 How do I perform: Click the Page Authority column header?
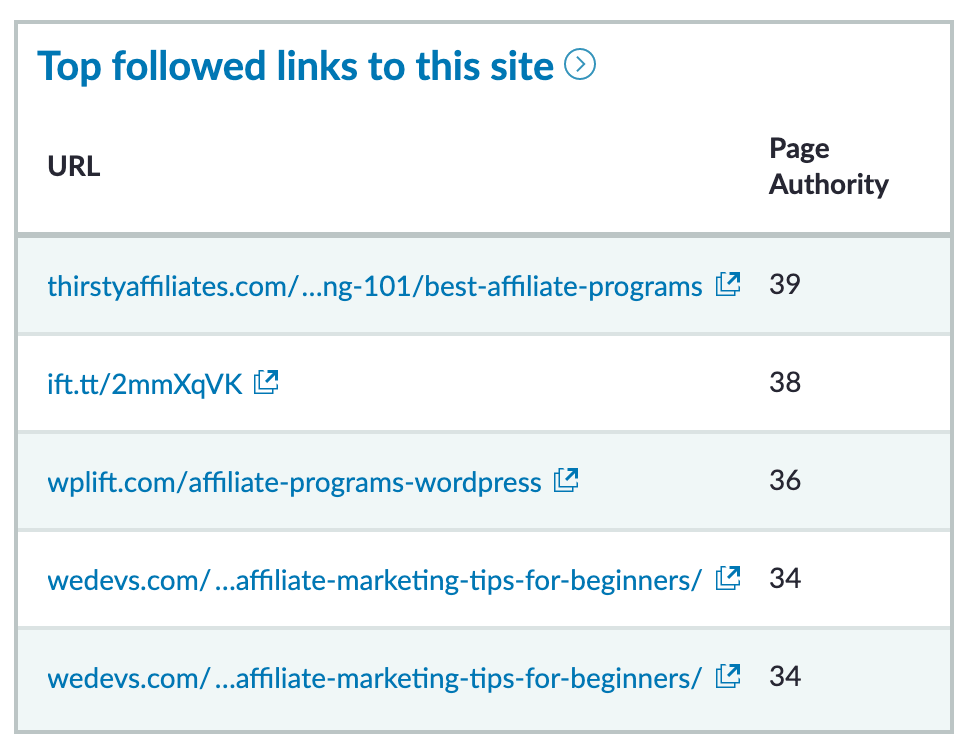pyautogui.click(x=828, y=166)
